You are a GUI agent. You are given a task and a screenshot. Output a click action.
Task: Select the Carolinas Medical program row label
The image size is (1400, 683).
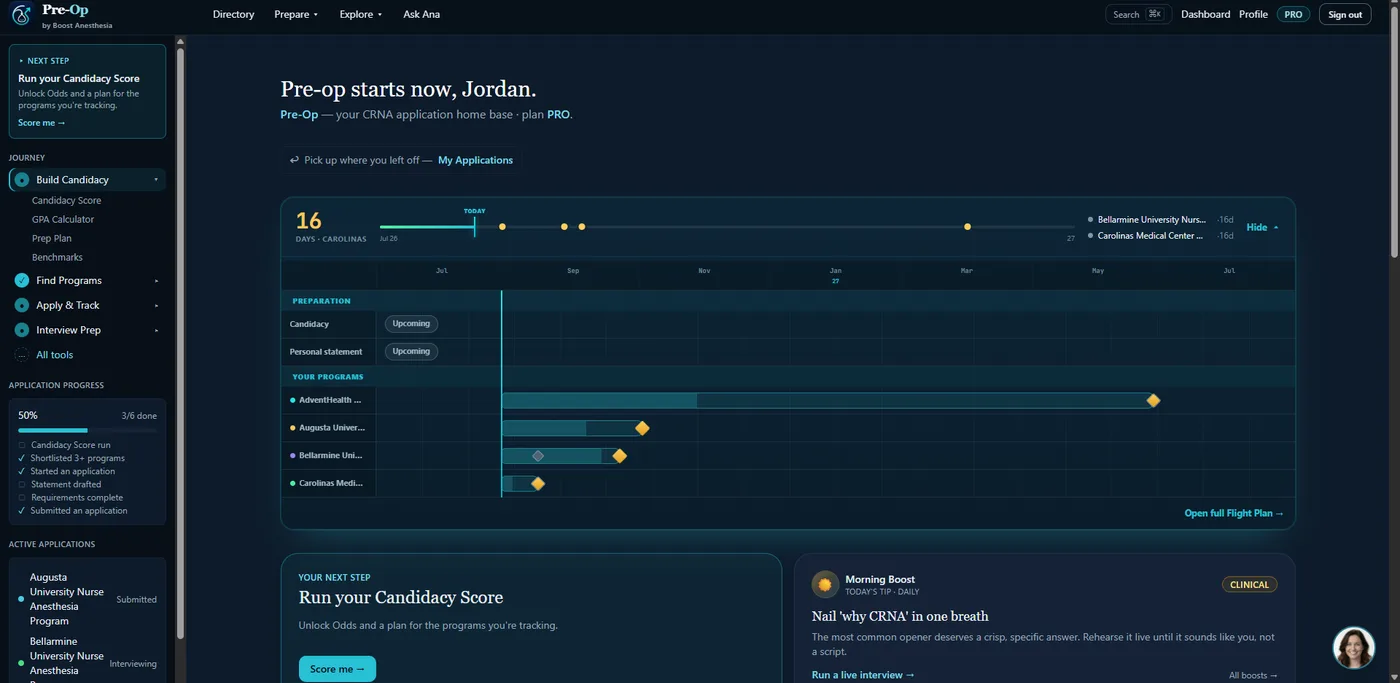pyautogui.click(x=328, y=484)
